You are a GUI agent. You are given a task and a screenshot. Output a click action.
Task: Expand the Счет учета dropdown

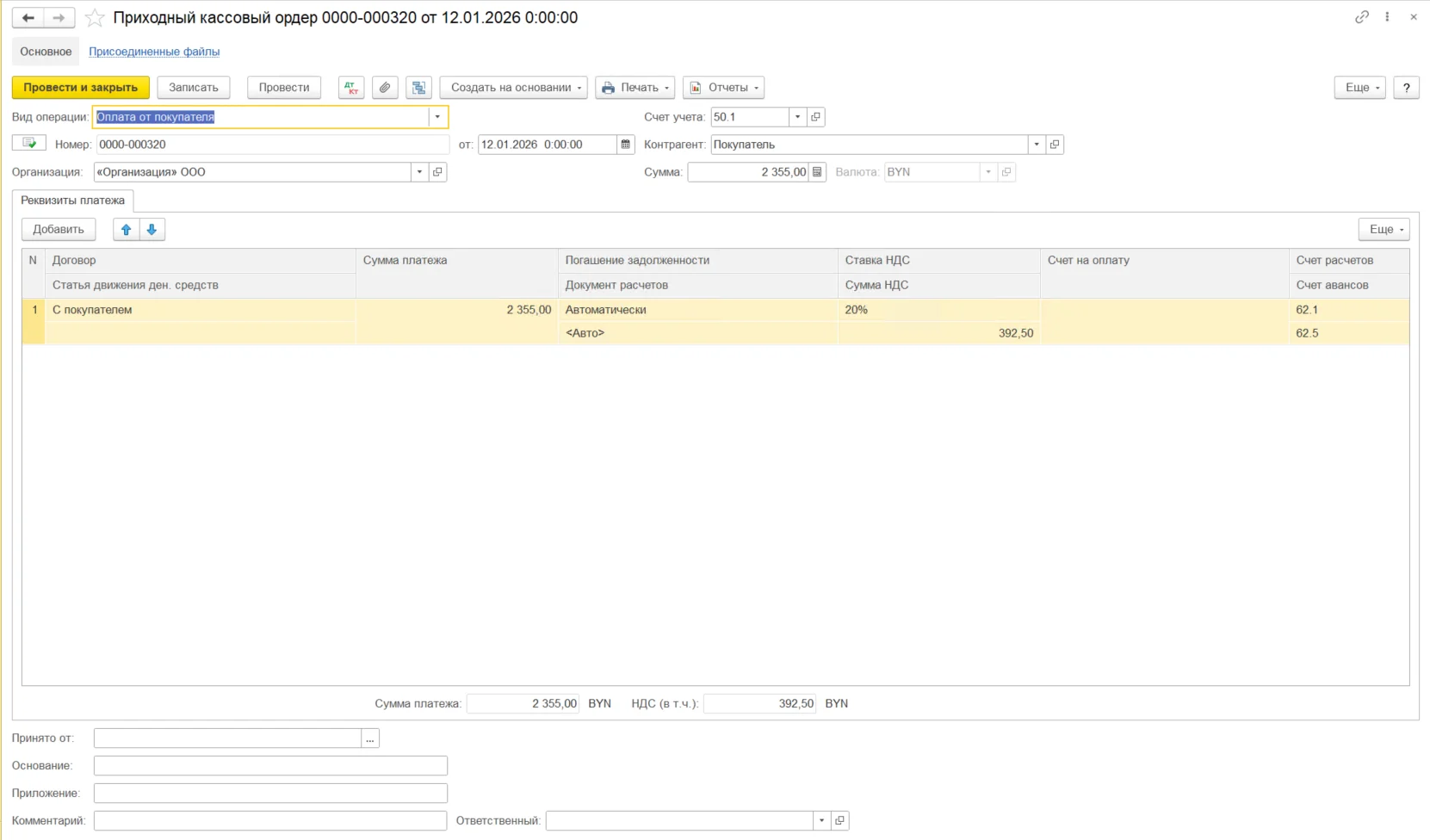797,117
